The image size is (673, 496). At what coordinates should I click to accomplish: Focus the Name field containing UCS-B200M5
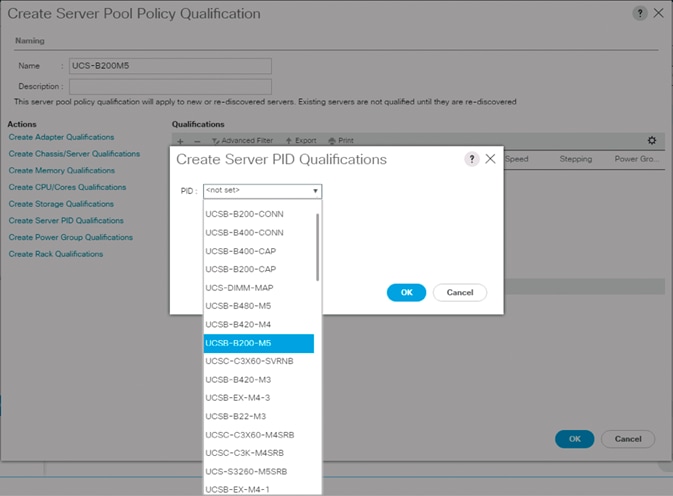170,66
